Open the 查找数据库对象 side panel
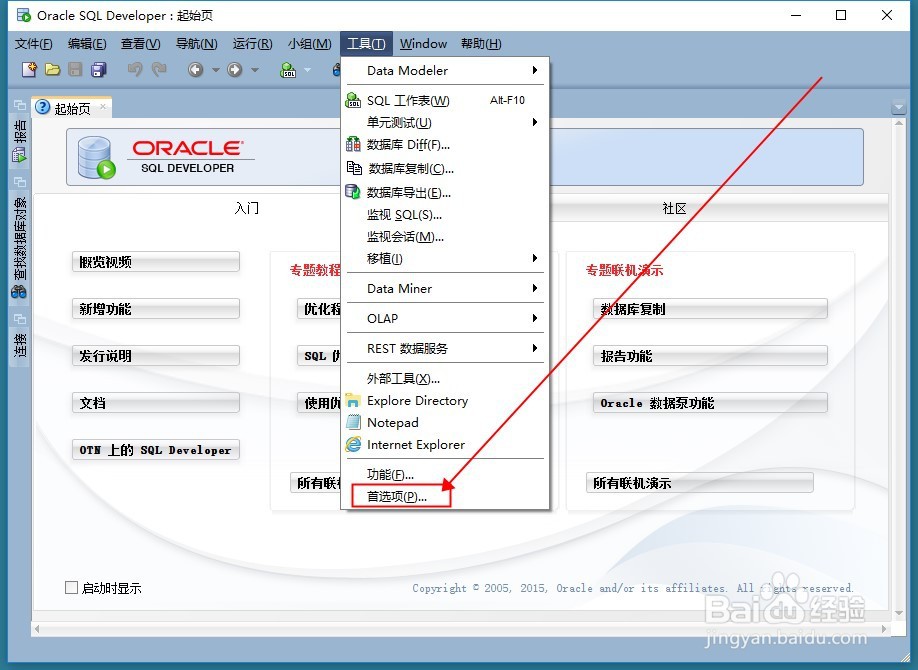Image resolution: width=918 pixels, height=670 pixels. [19, 248]
